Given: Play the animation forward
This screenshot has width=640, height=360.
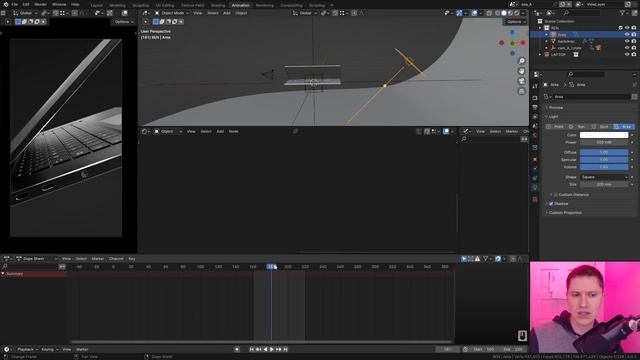Looking at the screenshot, I should [272, 349].
